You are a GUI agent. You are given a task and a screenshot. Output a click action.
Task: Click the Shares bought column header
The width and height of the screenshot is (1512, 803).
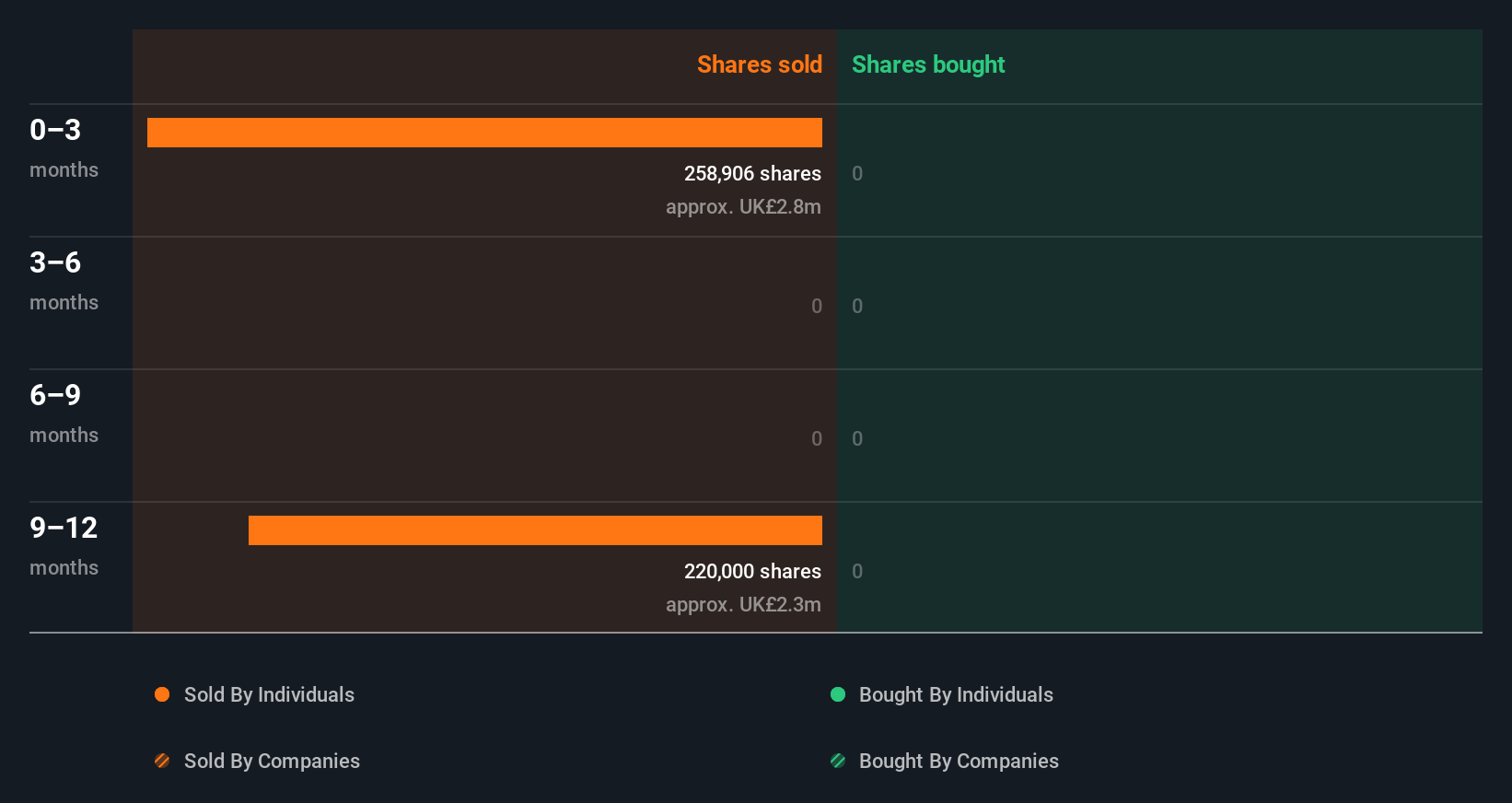[928, 64]
